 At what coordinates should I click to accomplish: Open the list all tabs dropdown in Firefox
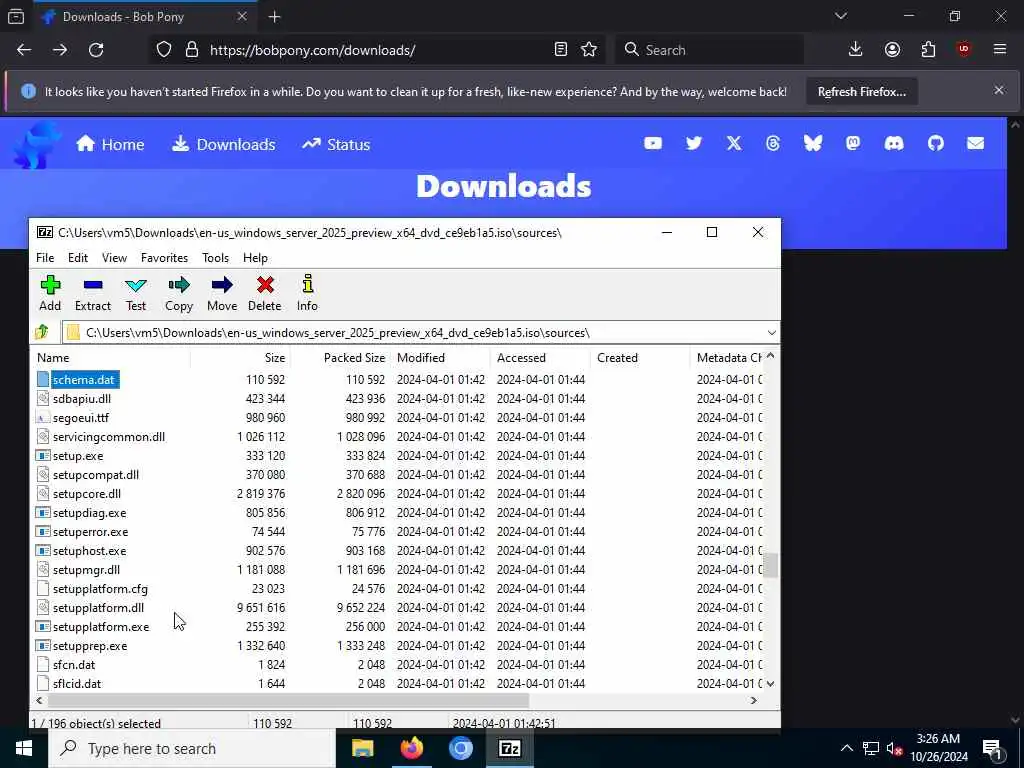[841, 16]
